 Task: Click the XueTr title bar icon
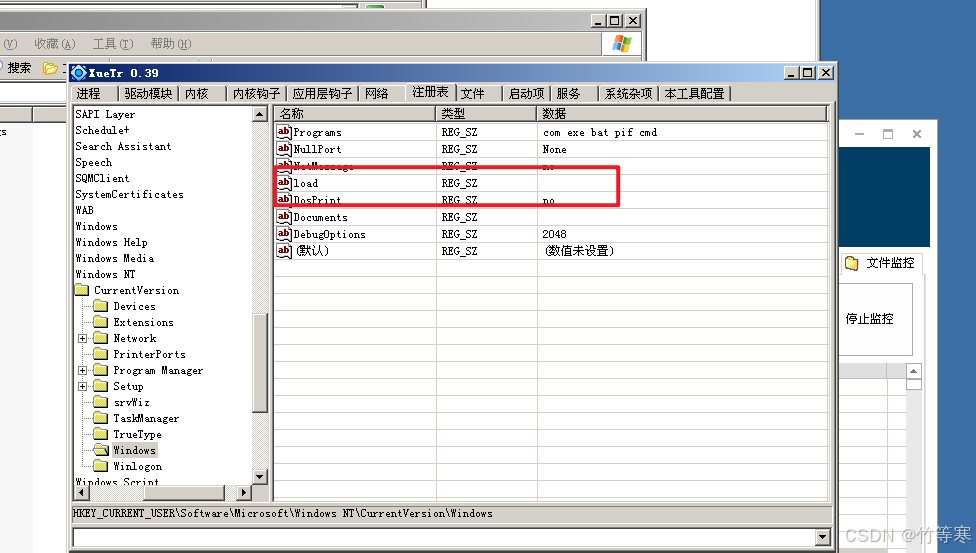(79, 73)
